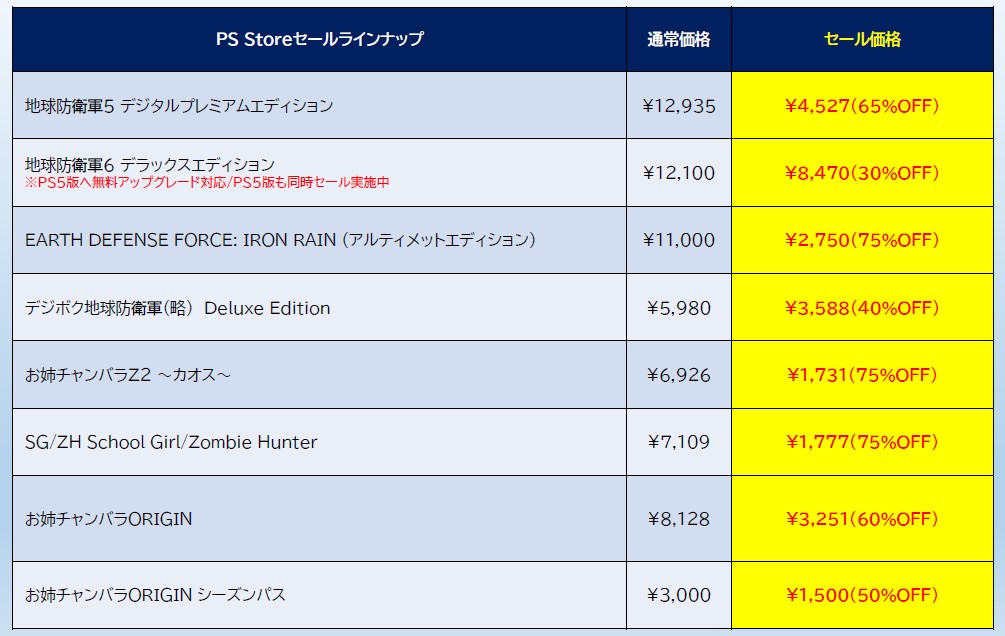
Task: Click the ¥5,980 regular price cell
Action: [679, 308]
